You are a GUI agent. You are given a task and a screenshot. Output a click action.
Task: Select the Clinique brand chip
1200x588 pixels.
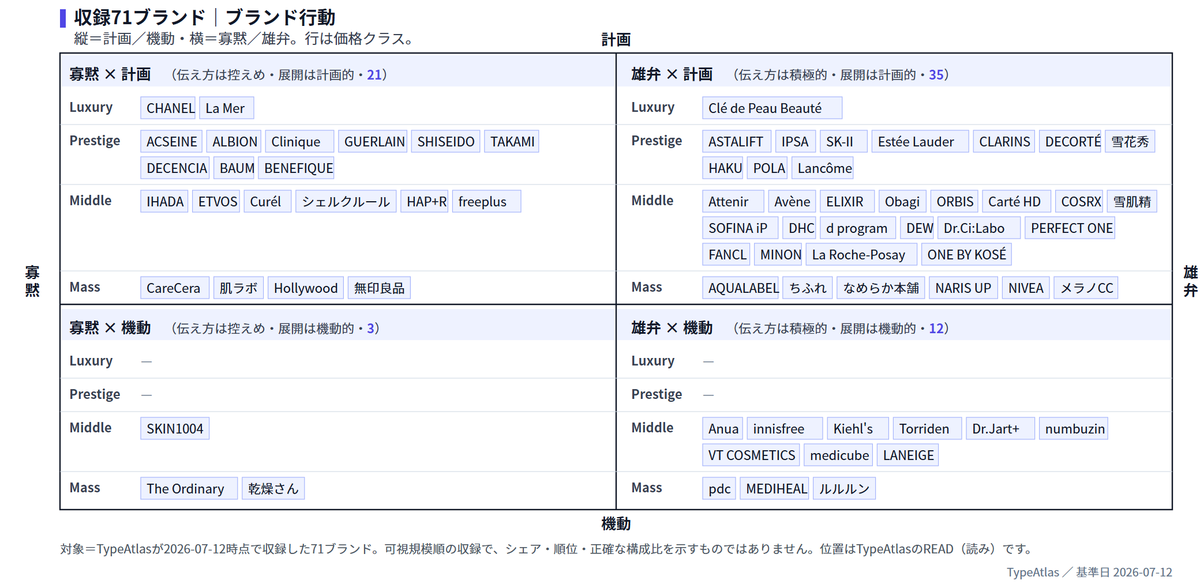[299, 142]
